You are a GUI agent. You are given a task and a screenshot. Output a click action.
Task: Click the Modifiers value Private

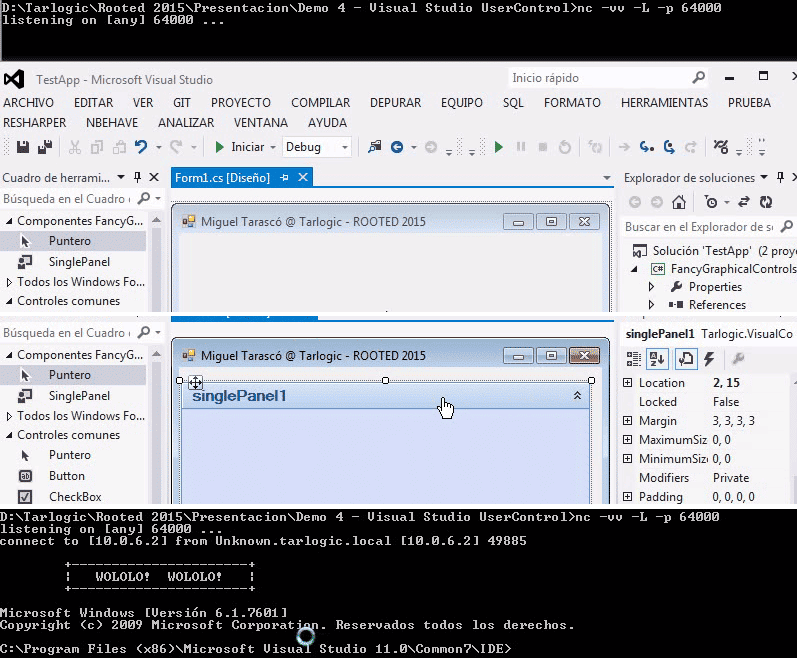[731, 478]
